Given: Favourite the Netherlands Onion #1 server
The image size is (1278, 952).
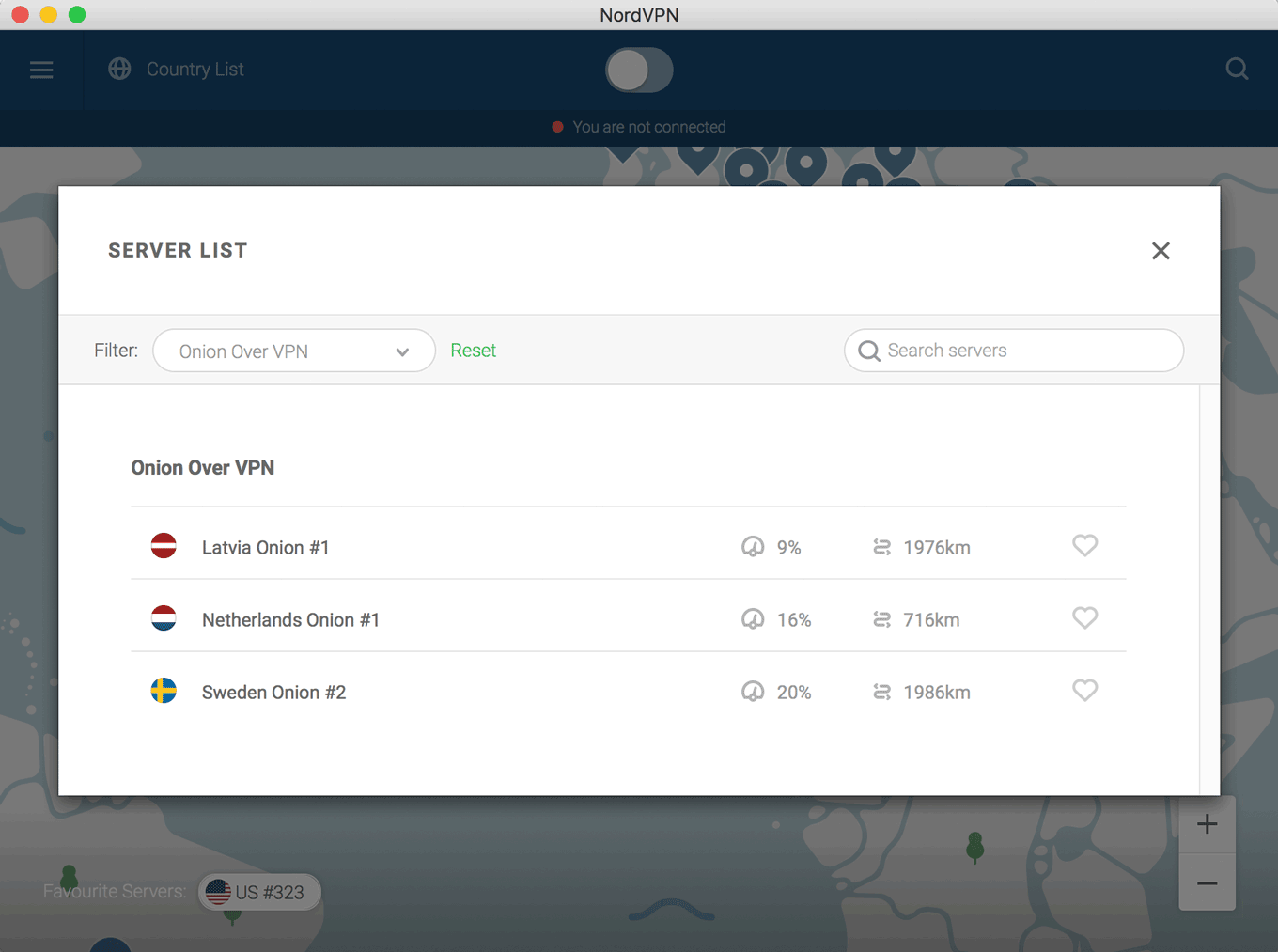Looking at the screenshot, I should tap(1084, 617).
